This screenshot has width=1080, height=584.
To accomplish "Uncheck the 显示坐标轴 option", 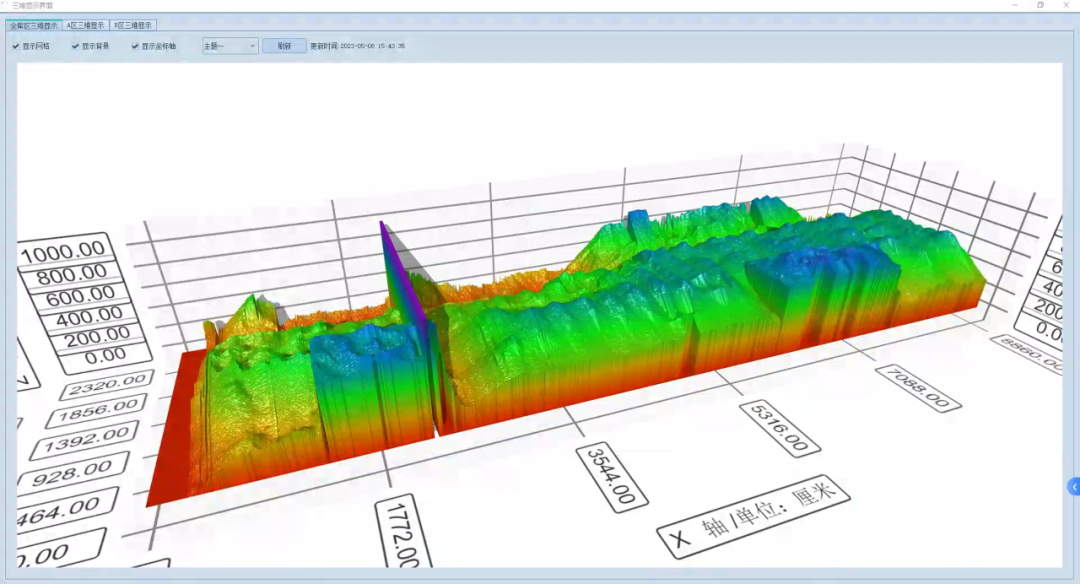I will (136, 46).
